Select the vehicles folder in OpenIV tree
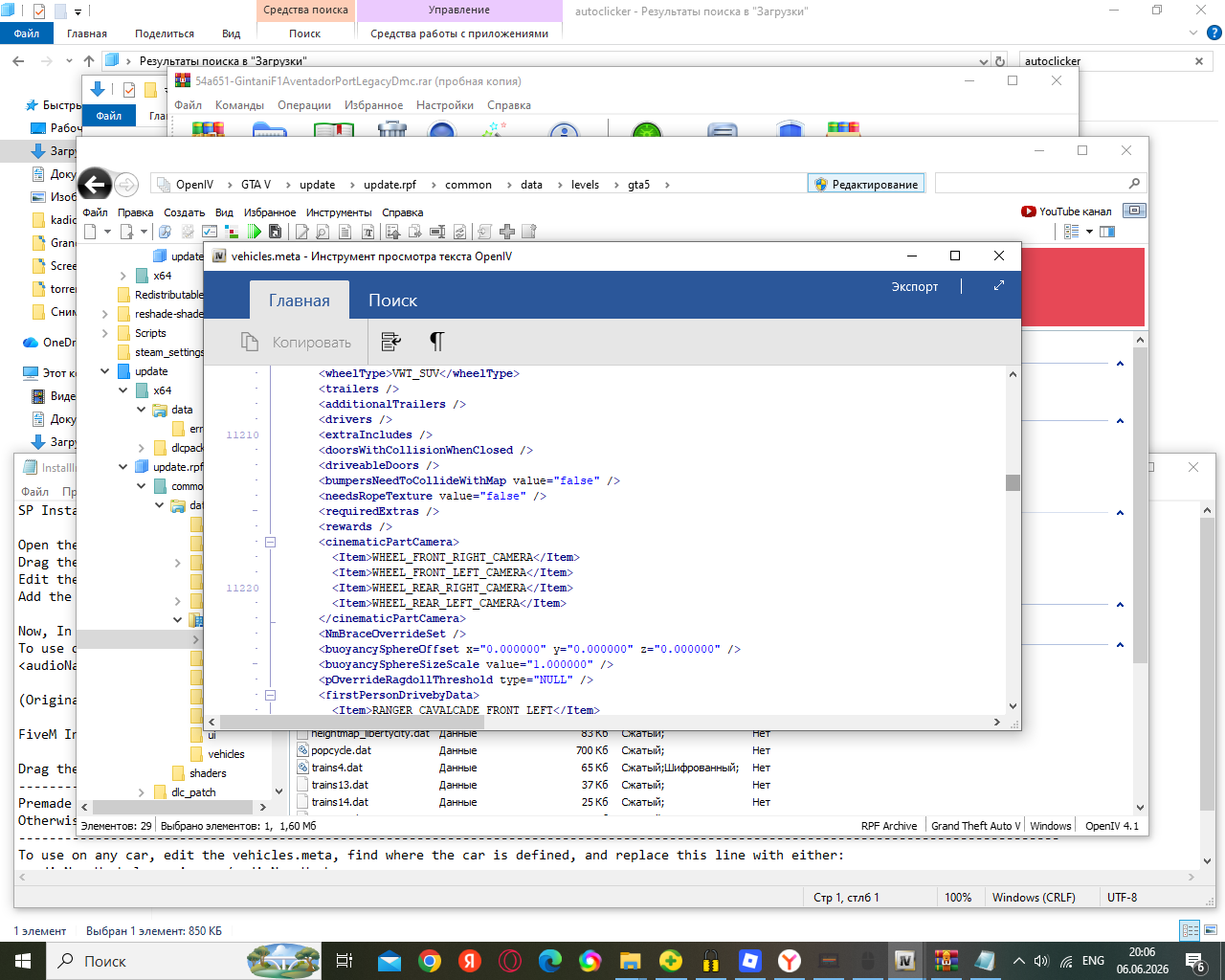The width and height of the screenshot is (1225, 980). pyautogui.click(x=226, y=754)
